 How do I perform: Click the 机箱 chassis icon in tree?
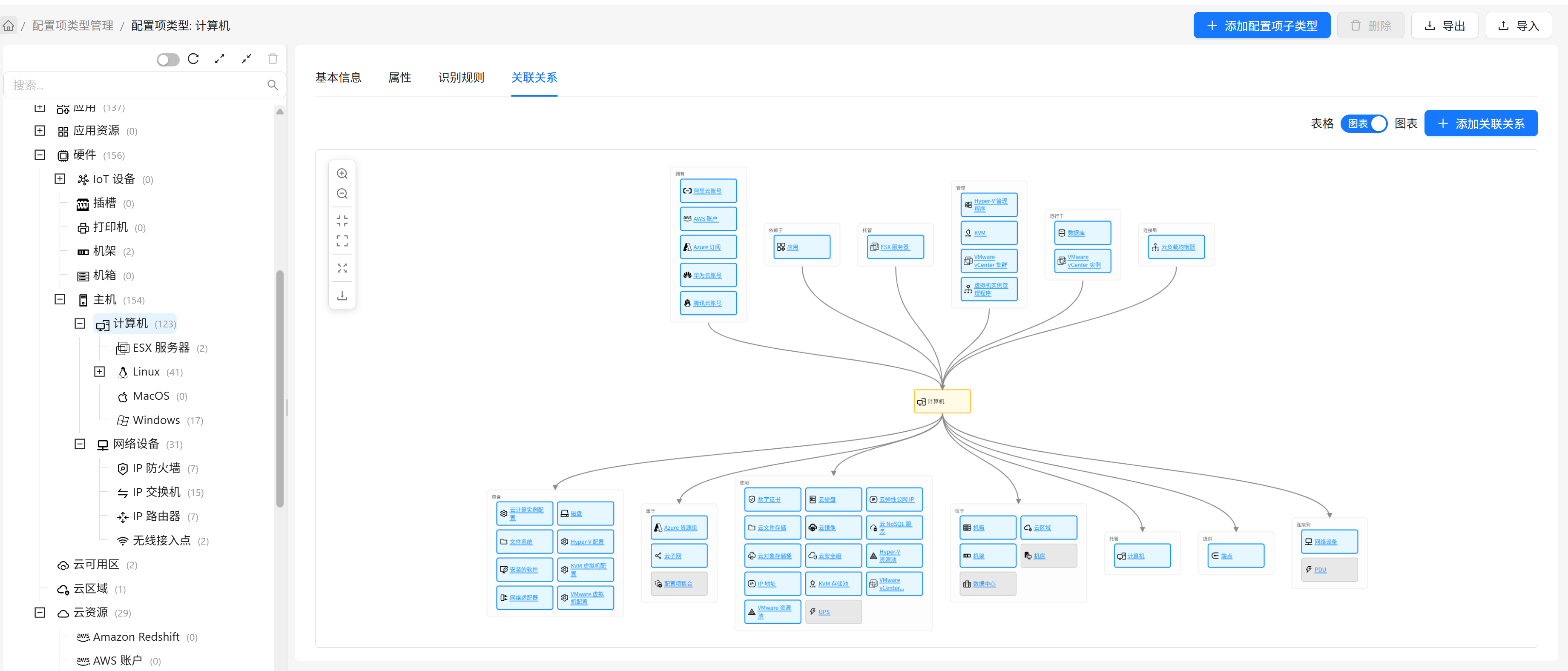(83, 276)
